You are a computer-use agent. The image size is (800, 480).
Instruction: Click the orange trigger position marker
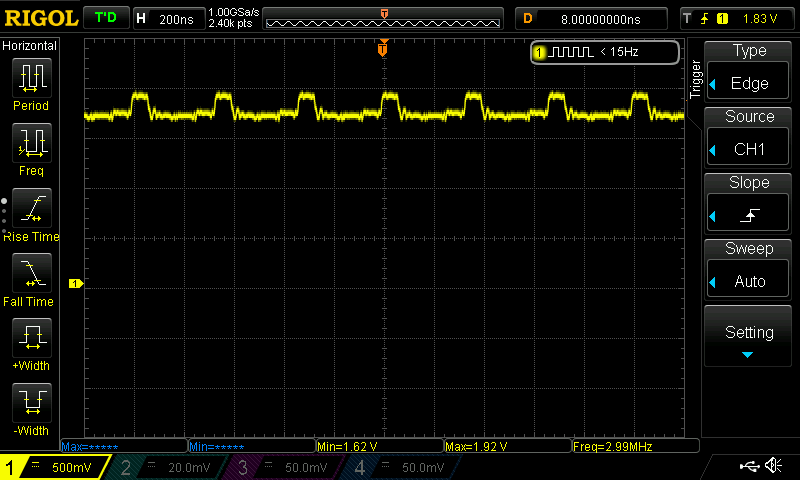click(383, 49)
